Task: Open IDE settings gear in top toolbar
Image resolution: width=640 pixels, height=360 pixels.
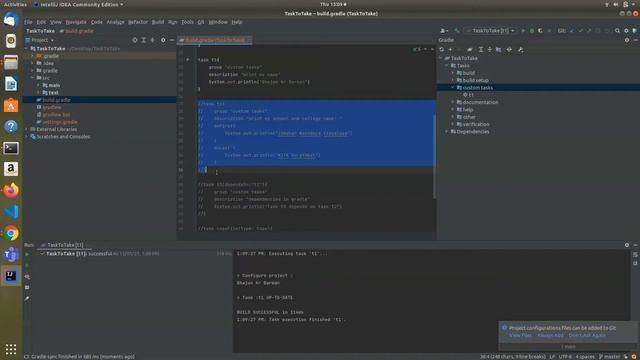Action: point(626,31)
